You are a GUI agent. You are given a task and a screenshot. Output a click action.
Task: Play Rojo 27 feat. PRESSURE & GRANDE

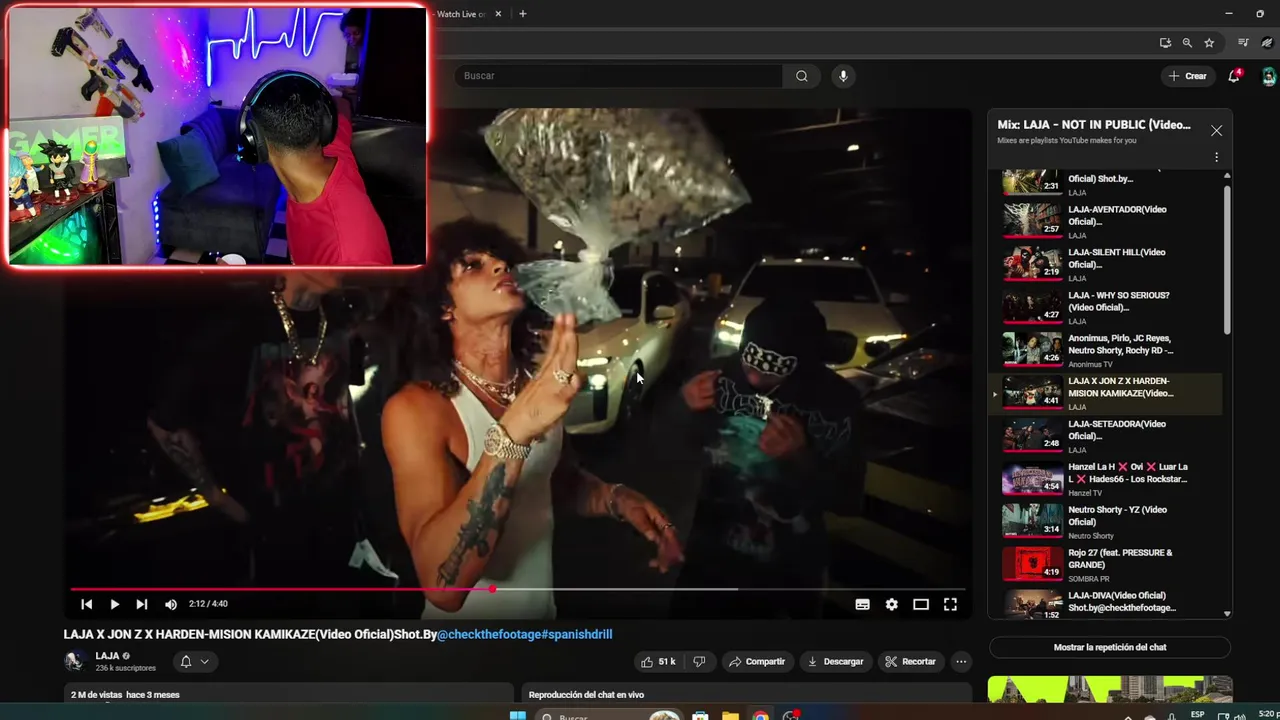coord(1107,565)
